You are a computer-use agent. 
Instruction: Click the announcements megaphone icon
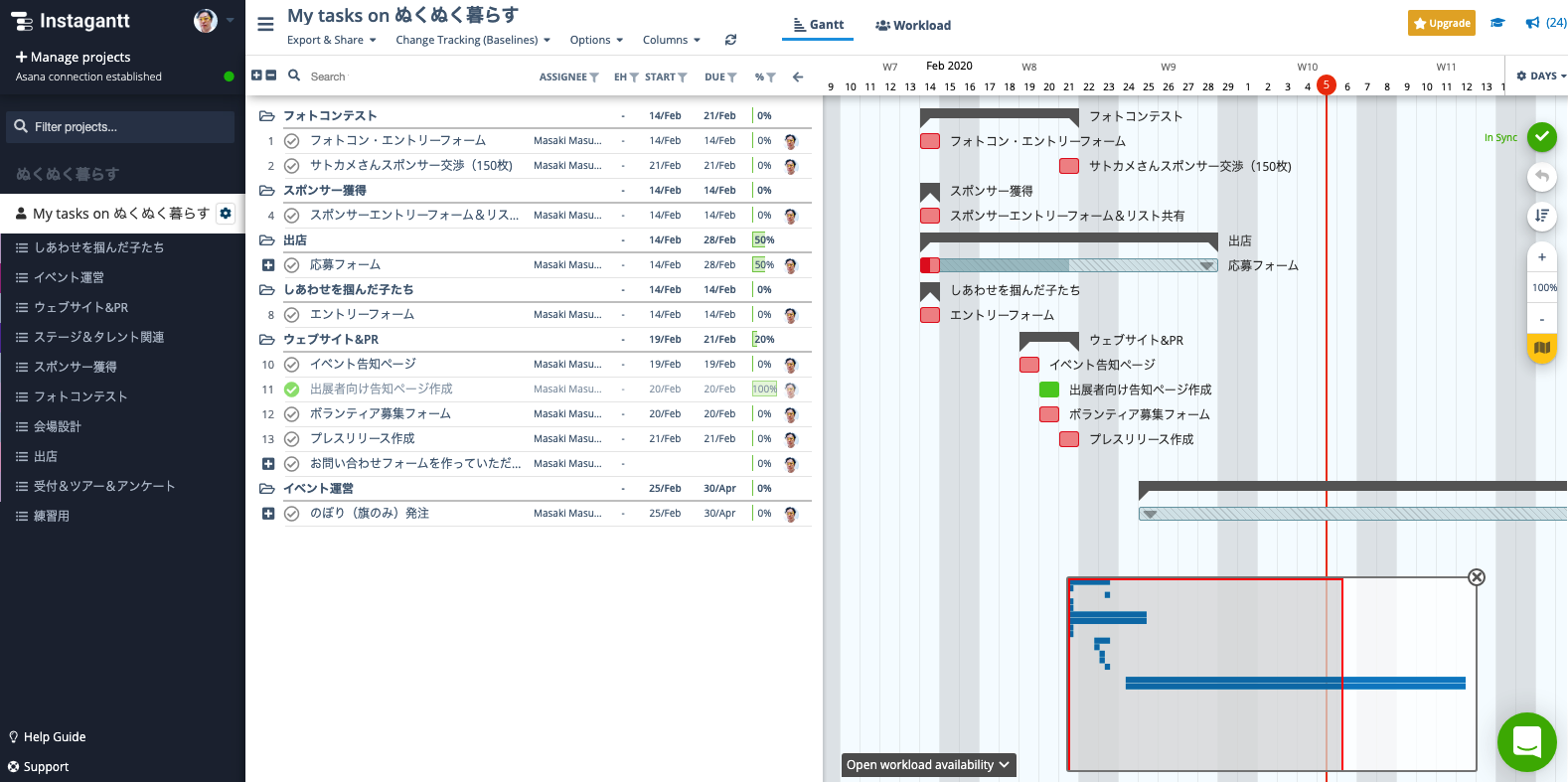point(1532,23)
